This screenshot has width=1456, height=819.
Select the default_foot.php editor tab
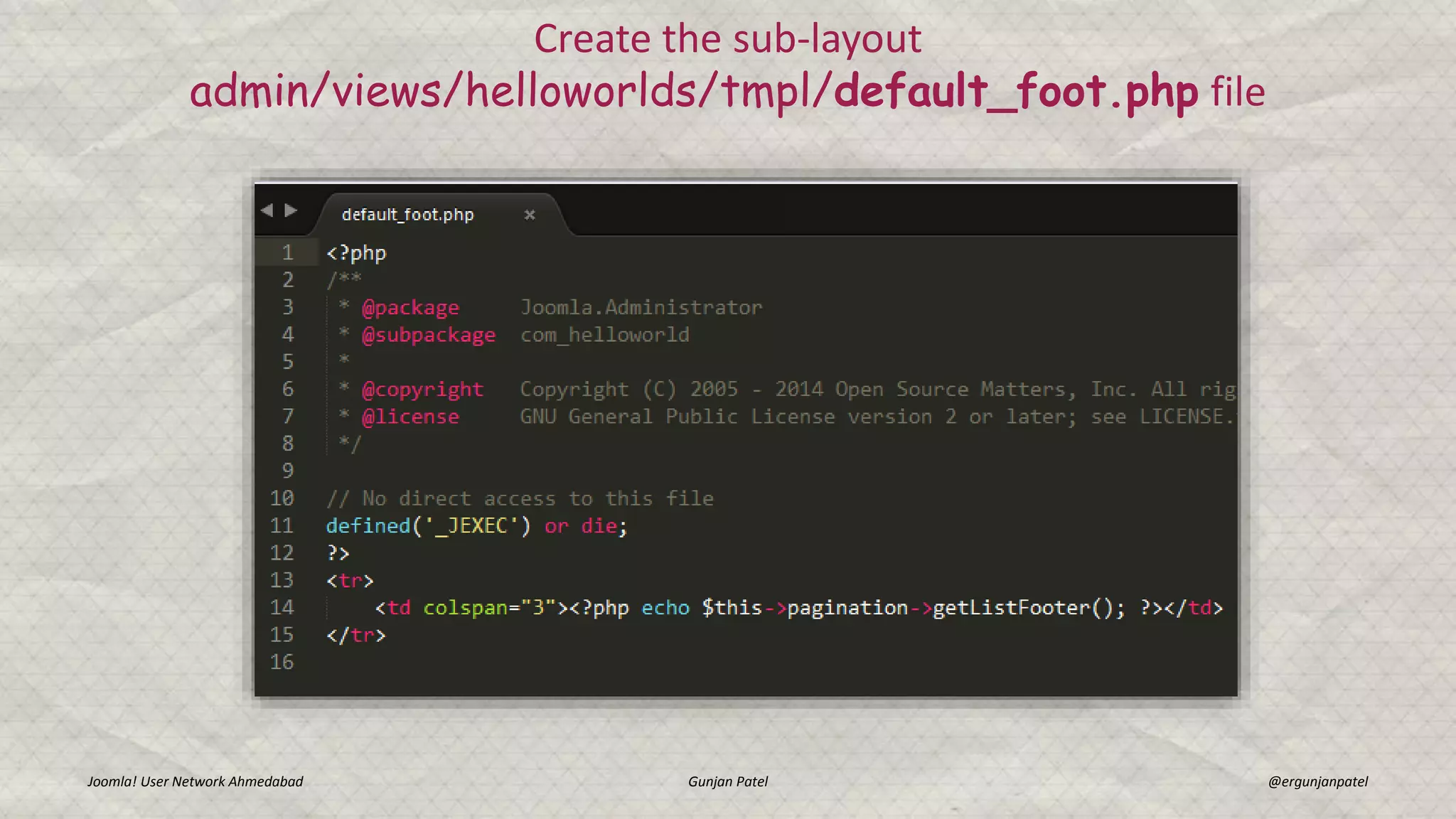(x=407, y=215)
